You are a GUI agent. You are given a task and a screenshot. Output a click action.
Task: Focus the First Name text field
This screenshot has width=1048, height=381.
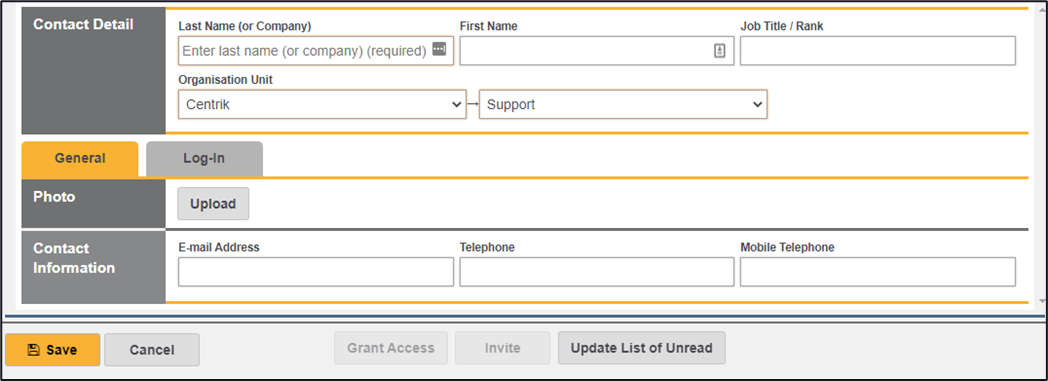point(597,51)
